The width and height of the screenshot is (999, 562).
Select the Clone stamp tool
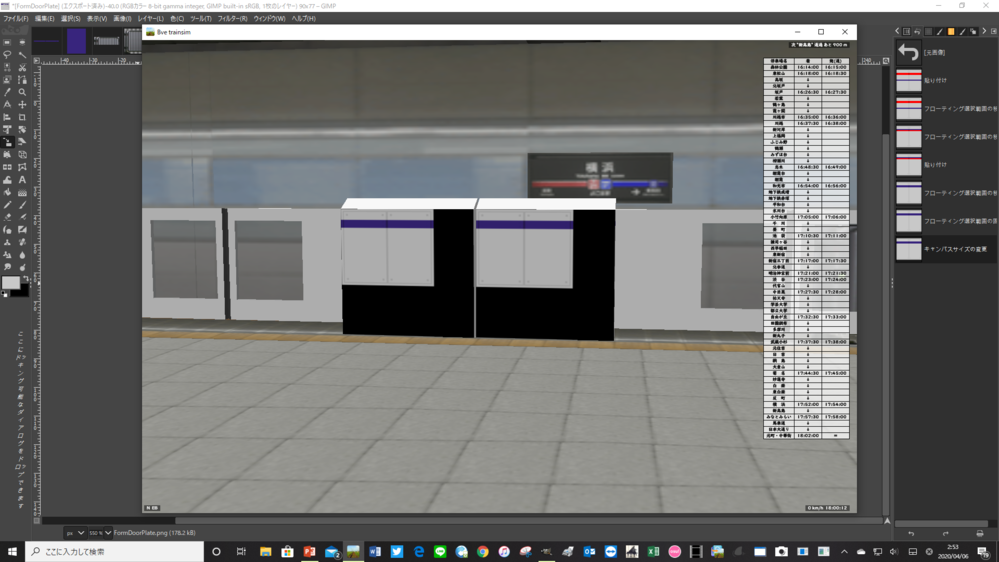(7, 242)
